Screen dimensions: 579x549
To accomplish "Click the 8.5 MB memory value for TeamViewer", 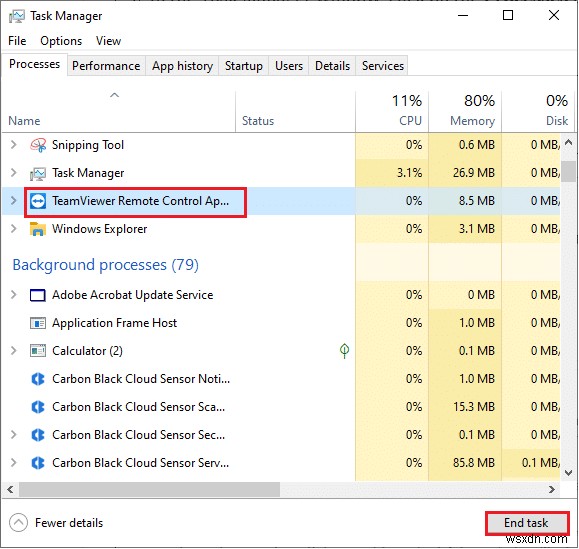I will (x=477, y=201).
